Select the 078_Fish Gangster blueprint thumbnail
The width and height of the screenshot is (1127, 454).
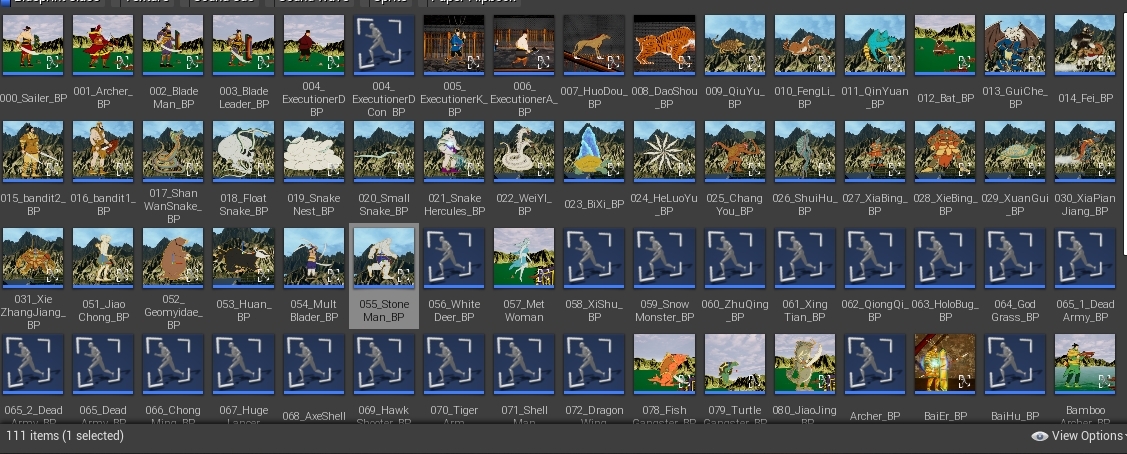664,363
